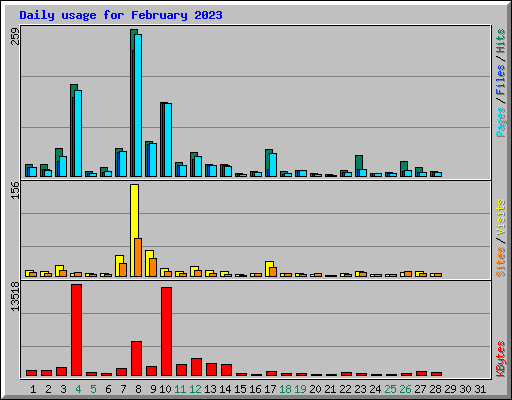Click the KBytes legend label
Screen dimensions: 512x400
click(x=500, y=359)
